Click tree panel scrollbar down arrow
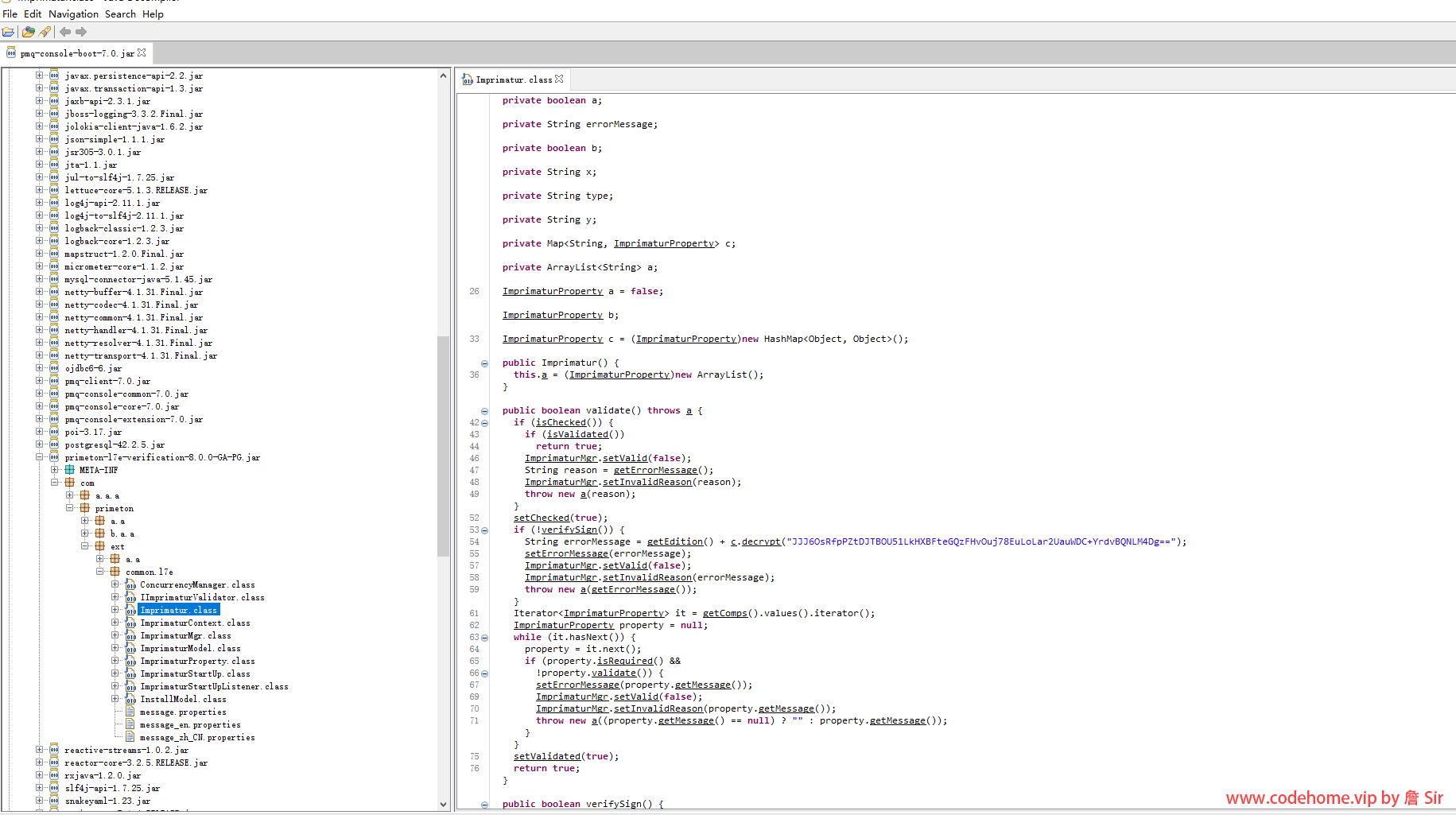The height and width of the screenshot is (815, 1456). [444, 804]
